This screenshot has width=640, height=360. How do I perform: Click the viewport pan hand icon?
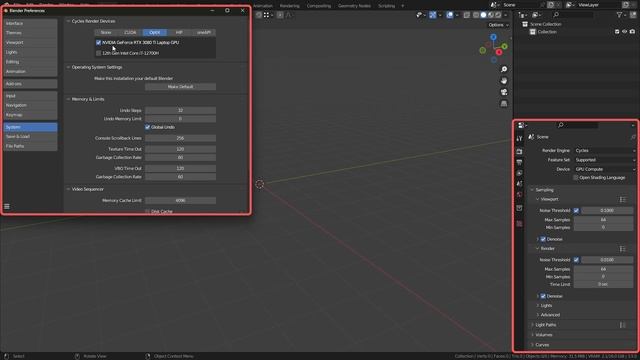click(504, 81)
